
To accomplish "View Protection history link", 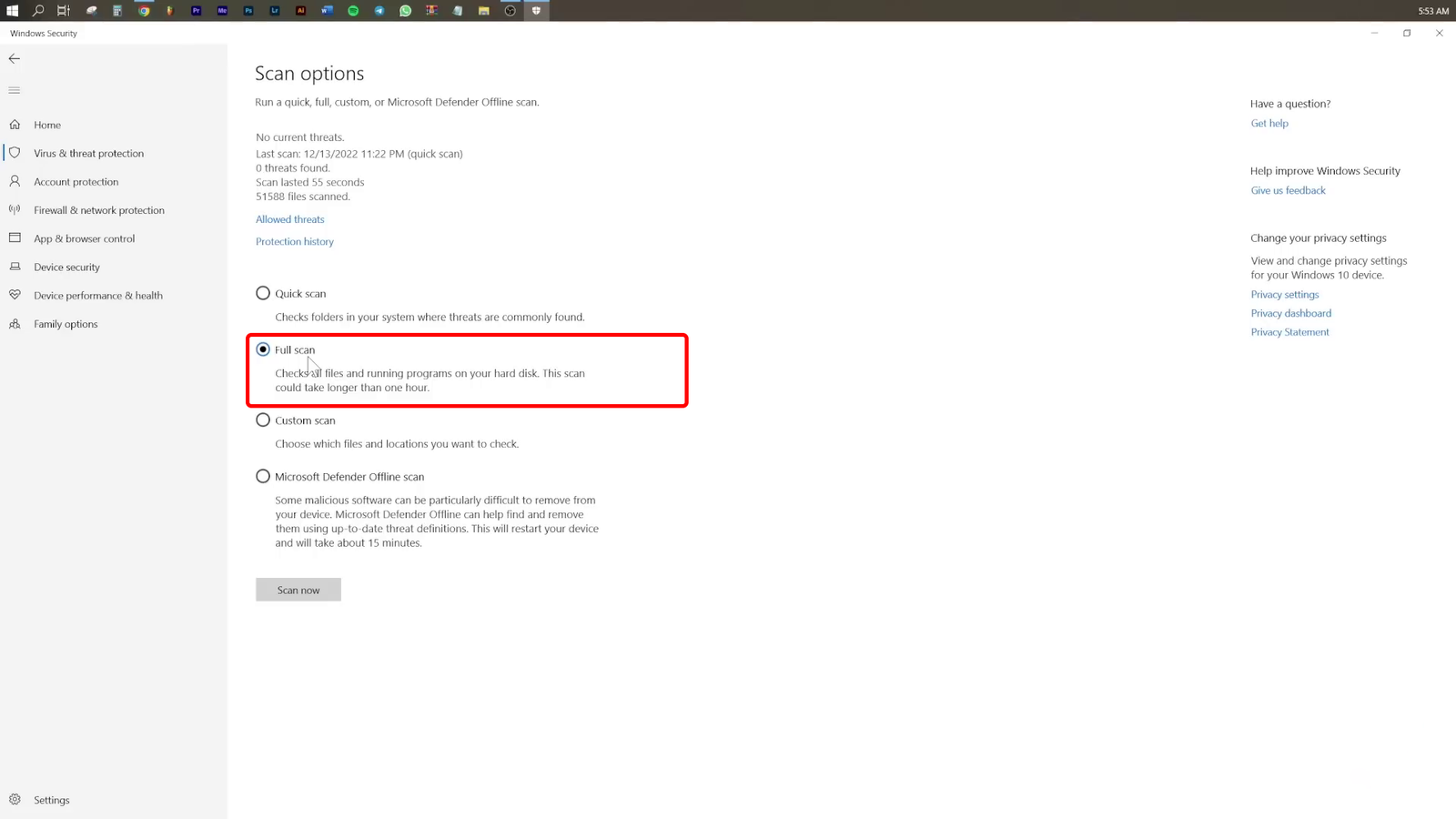I will coord(295,241).
